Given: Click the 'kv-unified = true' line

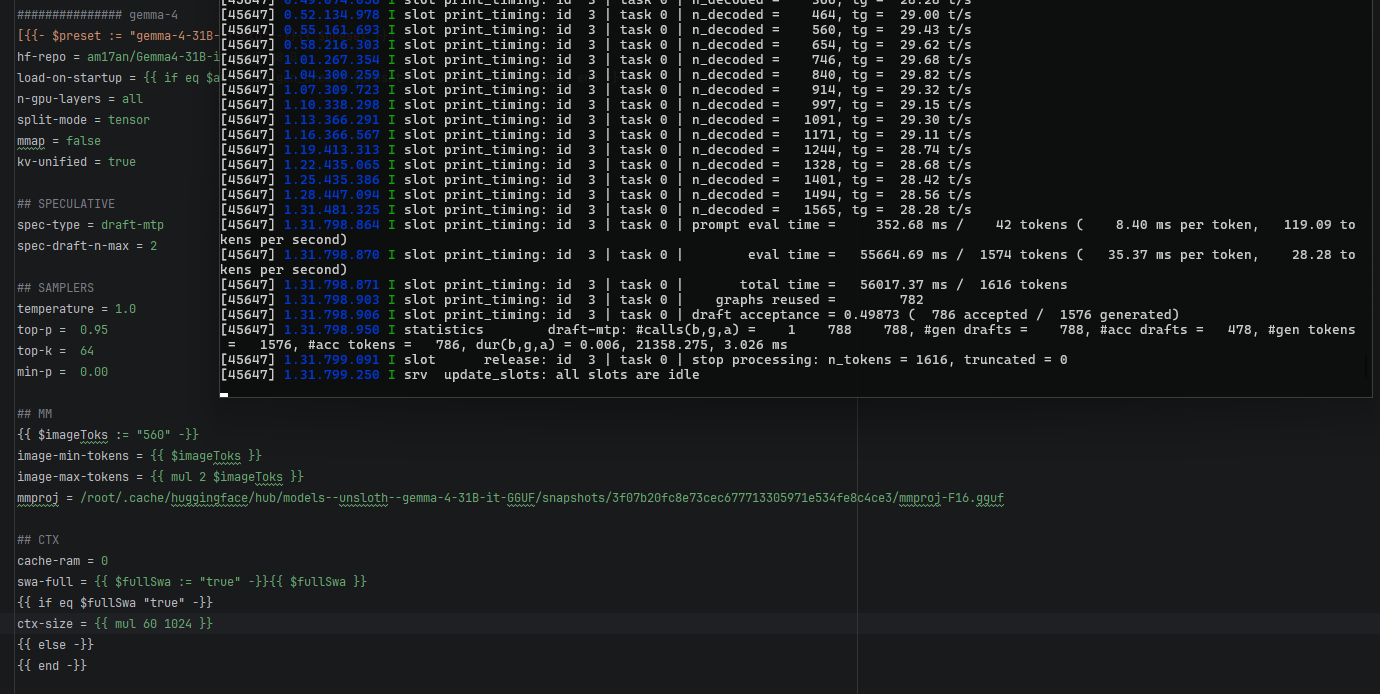Looking at the screenshot, I should 76,162.
